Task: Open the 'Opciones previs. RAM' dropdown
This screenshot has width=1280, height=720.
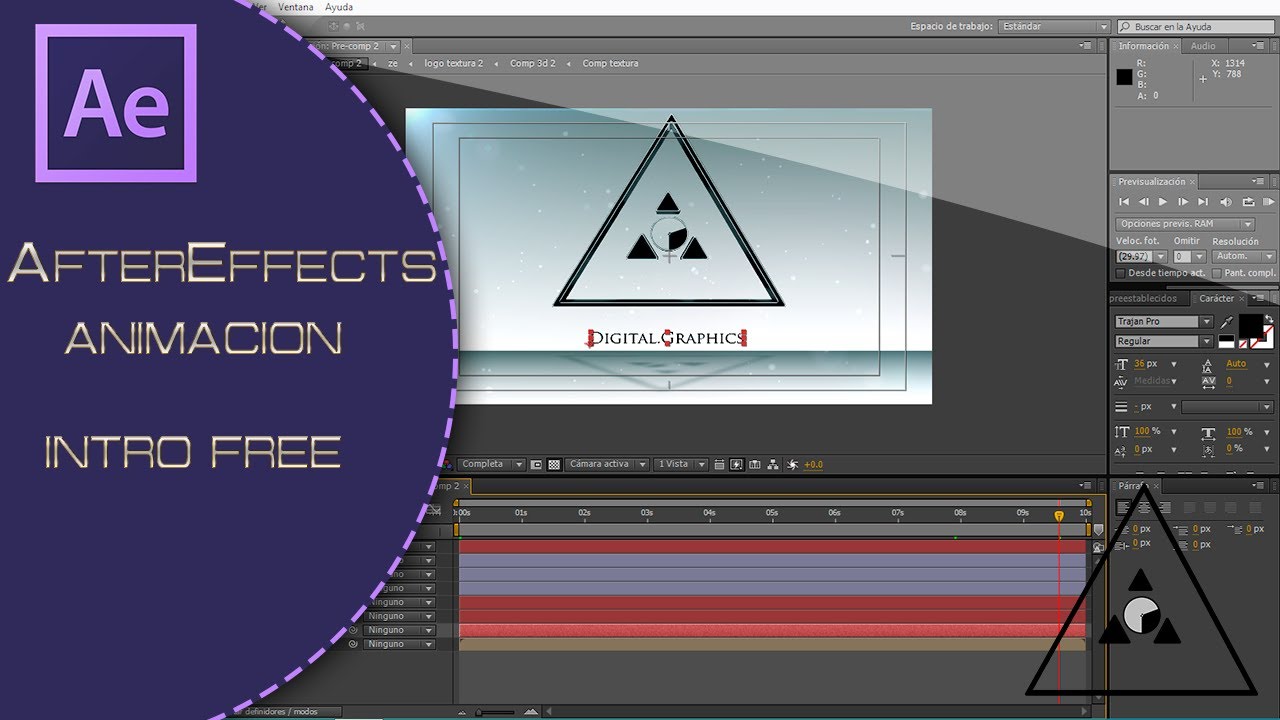Action: click(1185, 224)
